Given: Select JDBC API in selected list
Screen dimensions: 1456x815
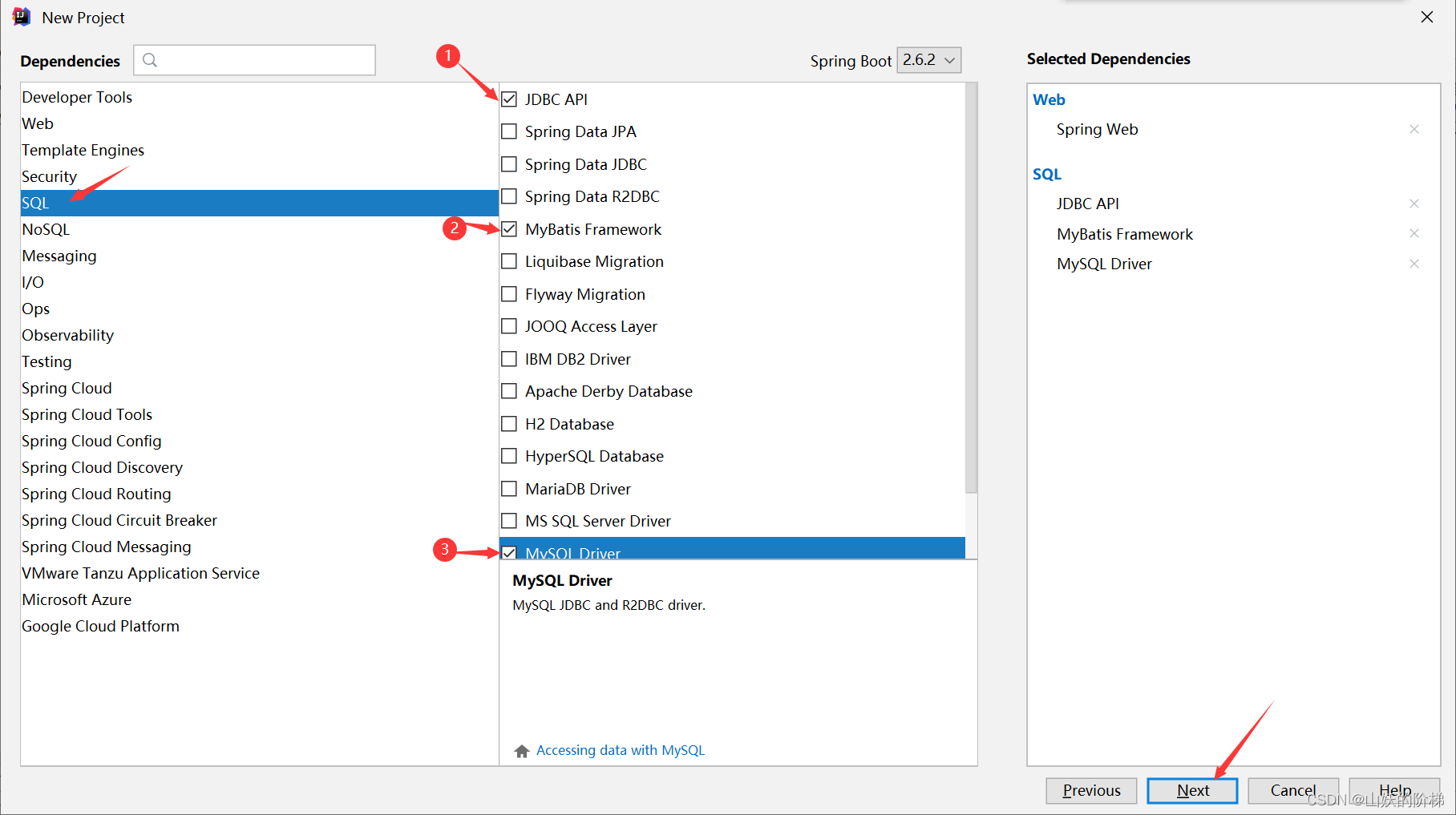Looking at the screenshot, I should [1087, 204].
